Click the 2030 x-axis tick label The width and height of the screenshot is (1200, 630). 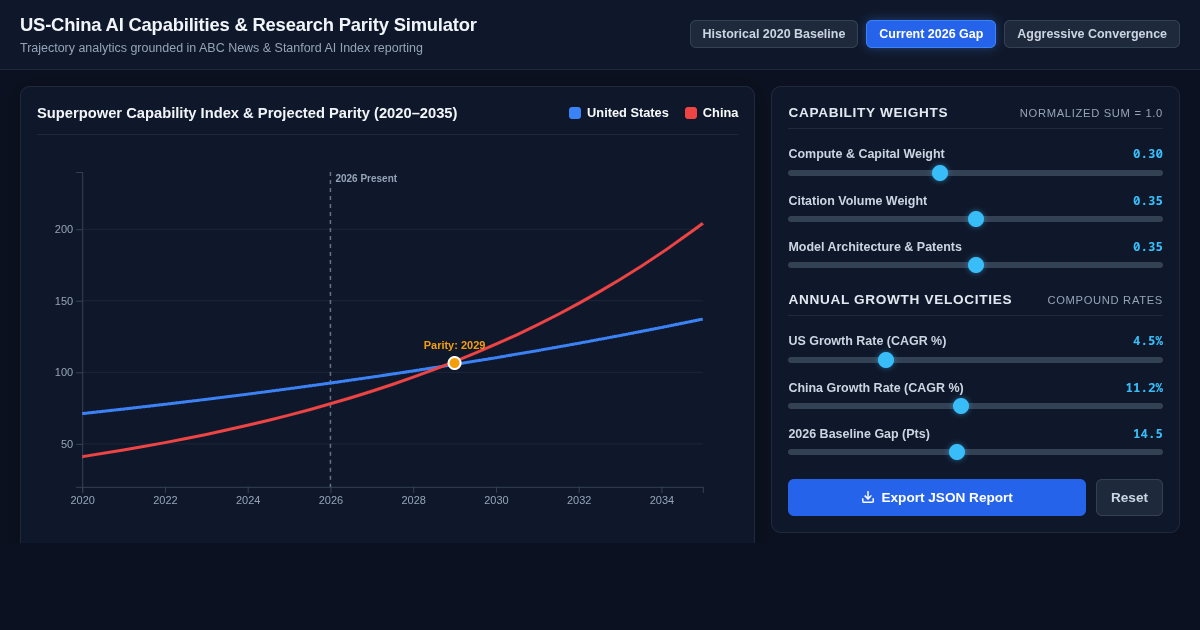[x=496, y=500]
